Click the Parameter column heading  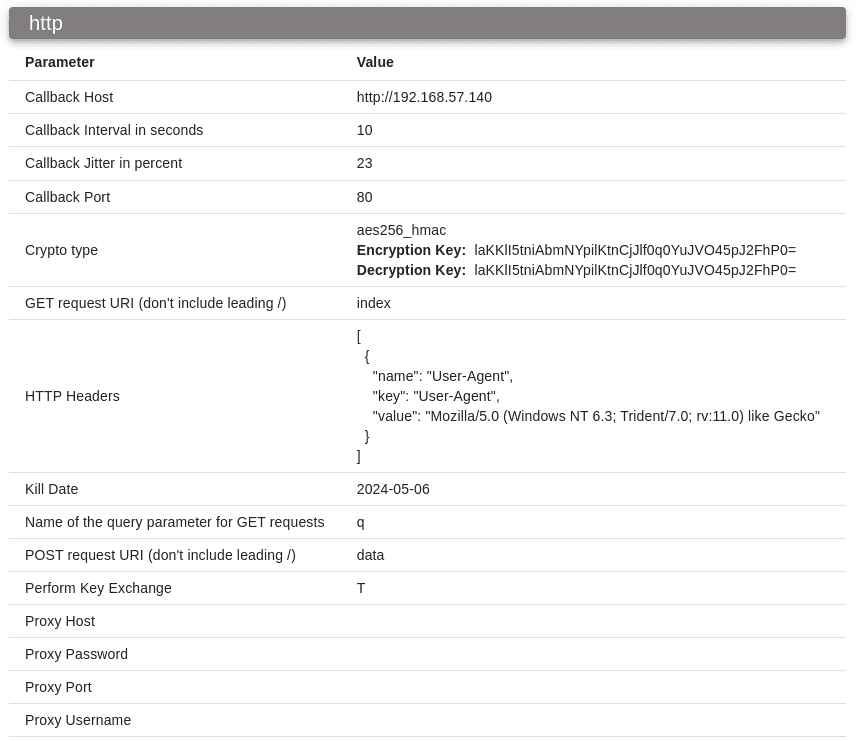coord(60,62)
